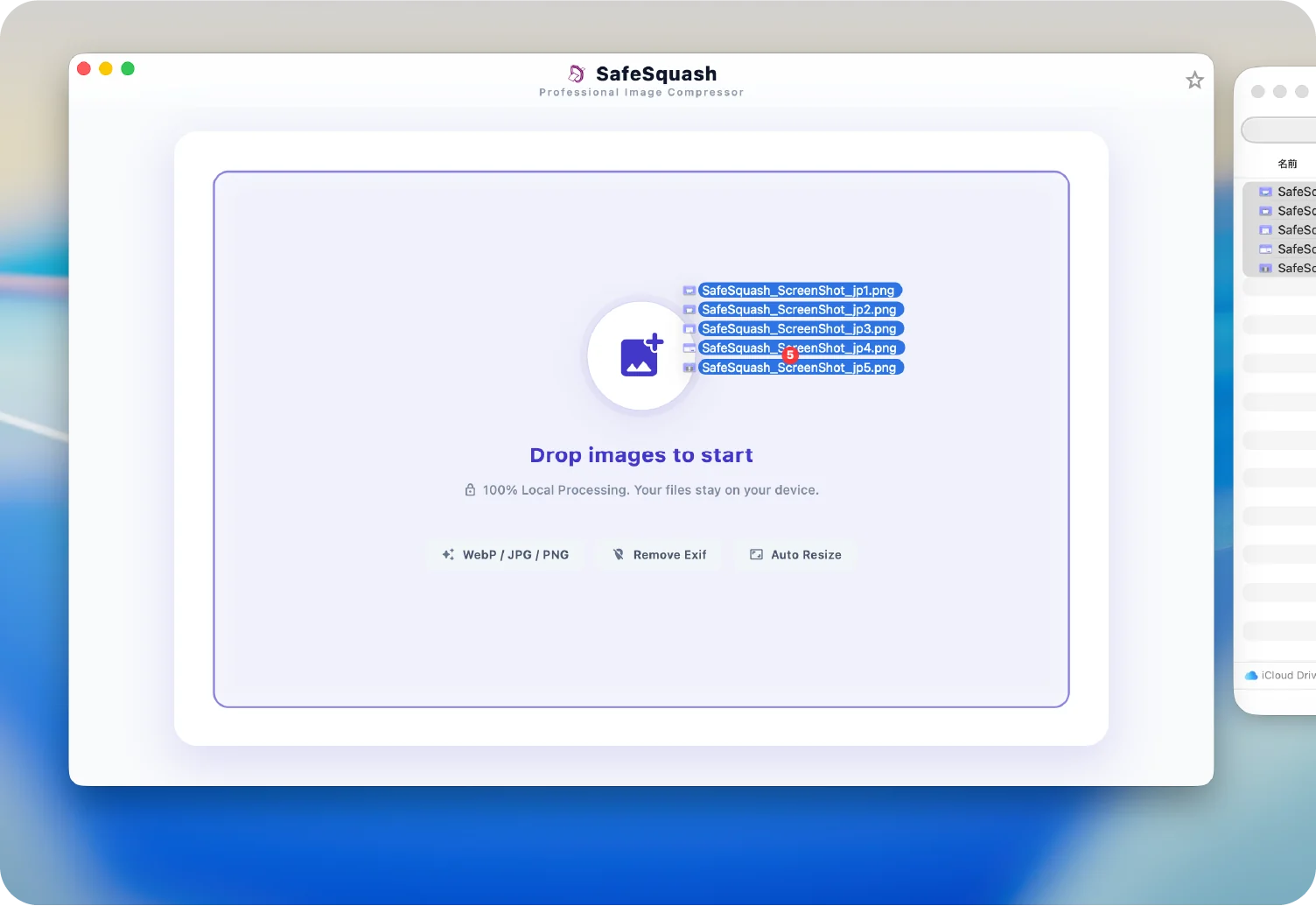This screenshot has height=906, width=1316.
Task: Click the search field in Finder window
Action: (1279, 130)
